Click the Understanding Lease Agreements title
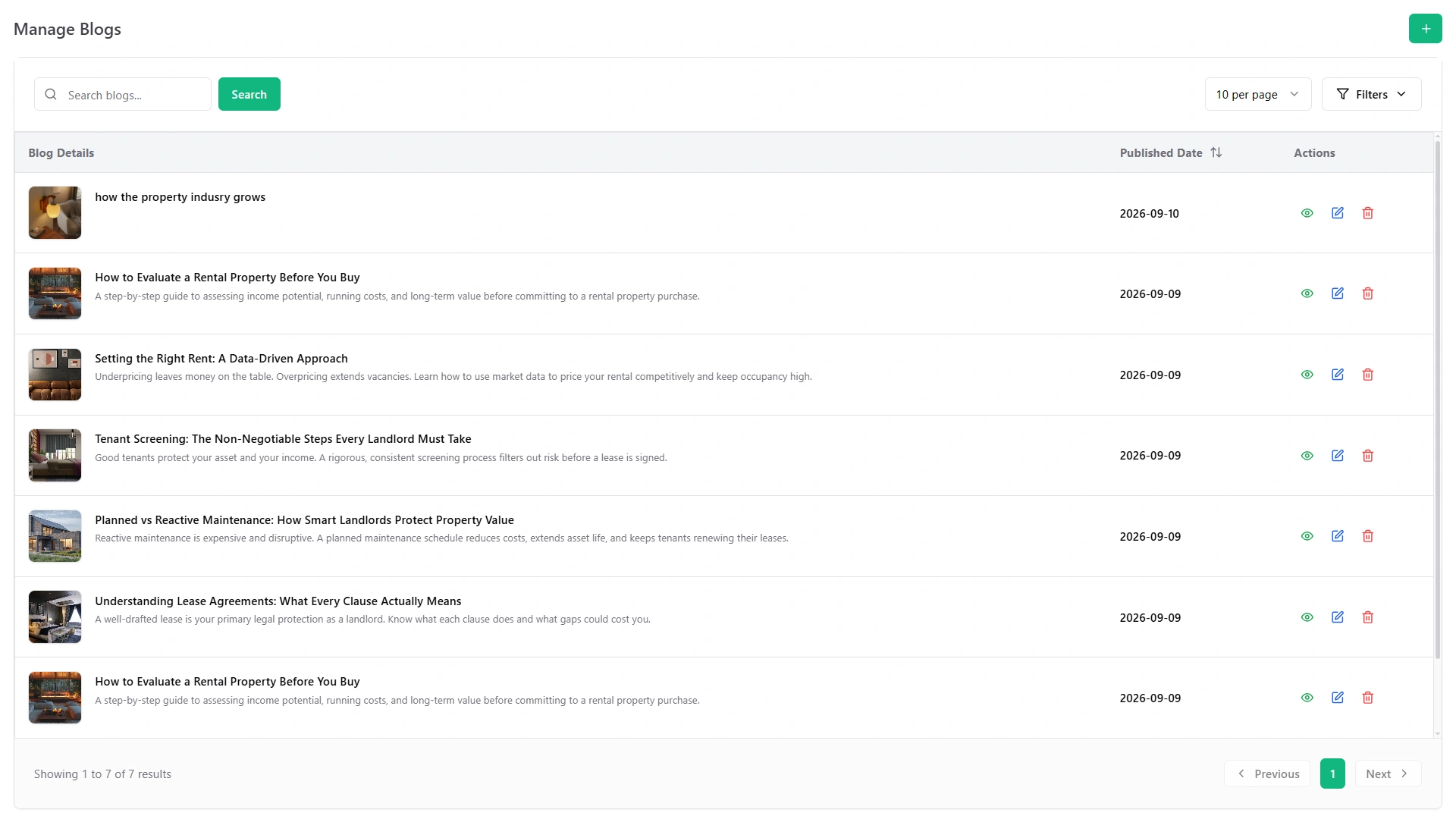This screenshot has width=1456, height=819. point(278,601)
